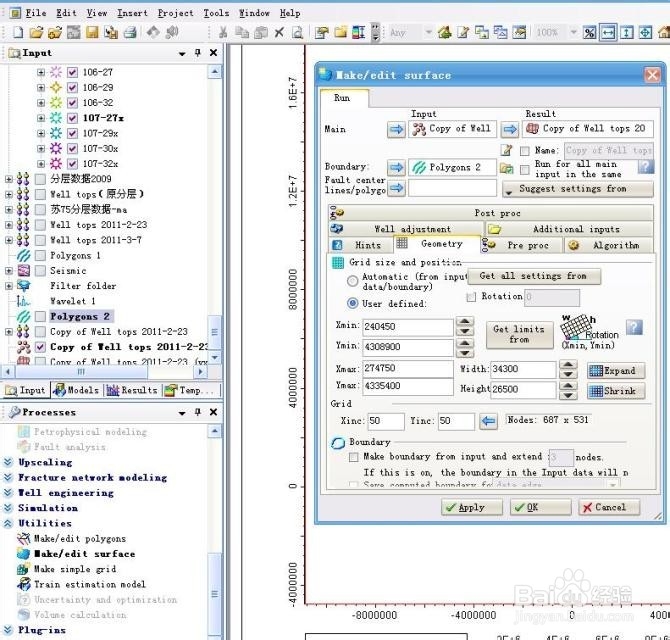Click the edit name pencil icon by Name
This screenshot has width=670, height=640.
[x=506, y=150]
